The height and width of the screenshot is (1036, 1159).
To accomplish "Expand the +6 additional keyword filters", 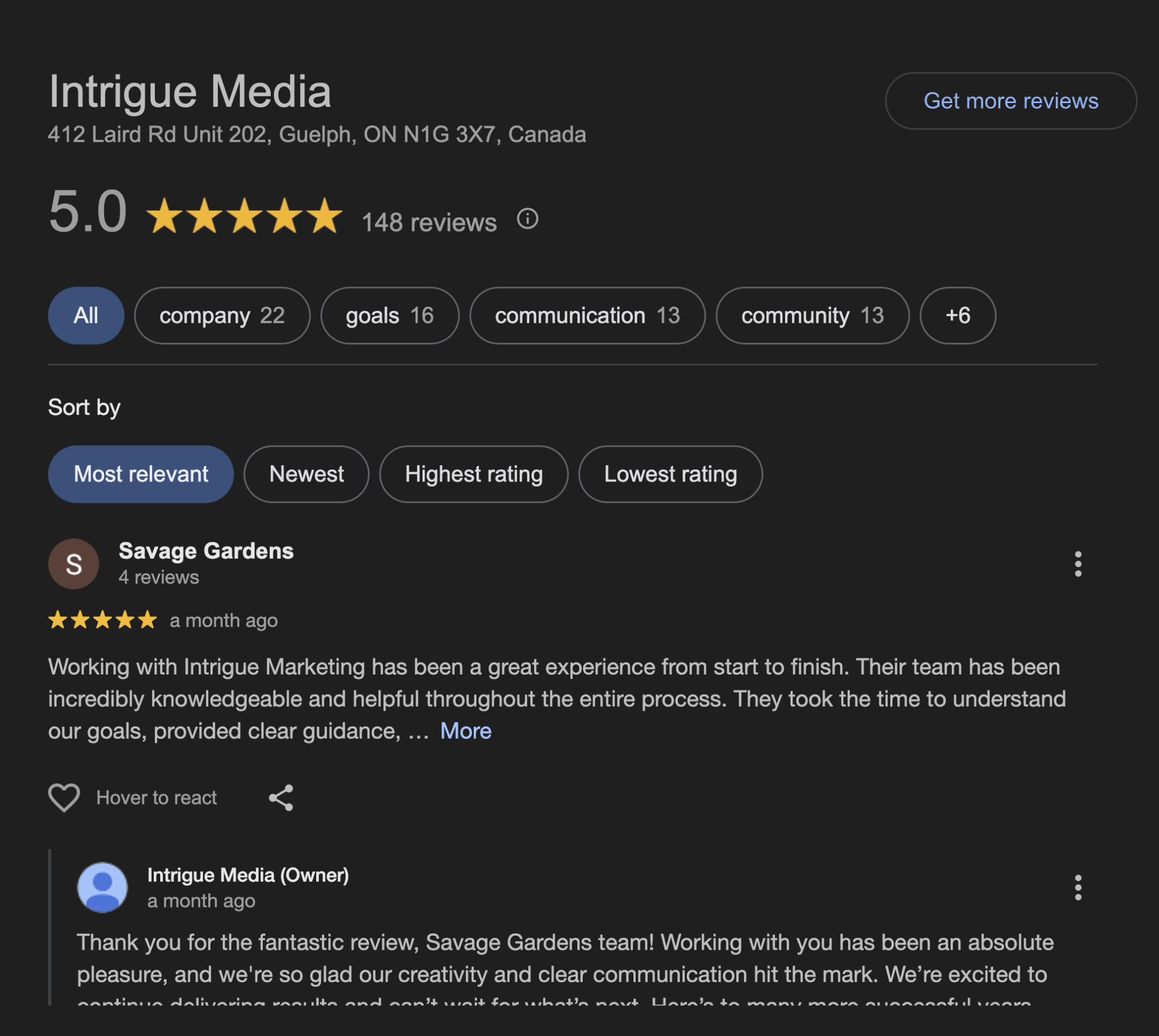I will point(958,315).
